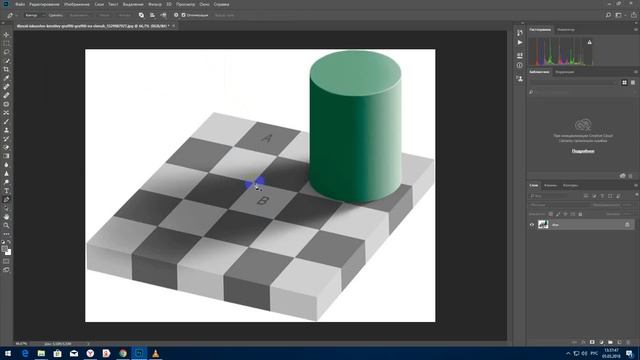Switch to the Каналы tab
The image size is (640, 360).
point(550,185)
